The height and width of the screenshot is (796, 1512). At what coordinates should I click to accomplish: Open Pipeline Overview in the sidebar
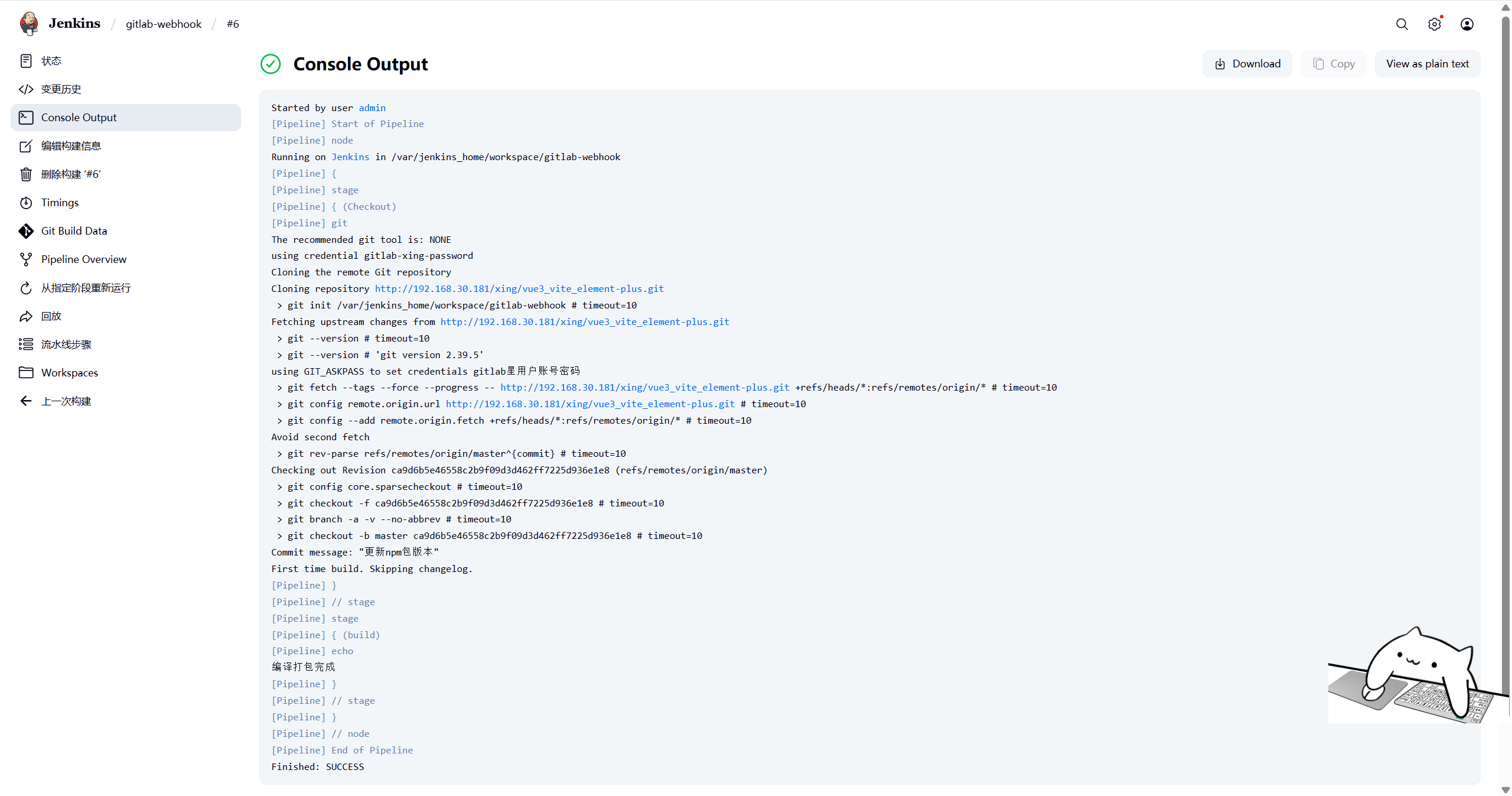[126, 259]
